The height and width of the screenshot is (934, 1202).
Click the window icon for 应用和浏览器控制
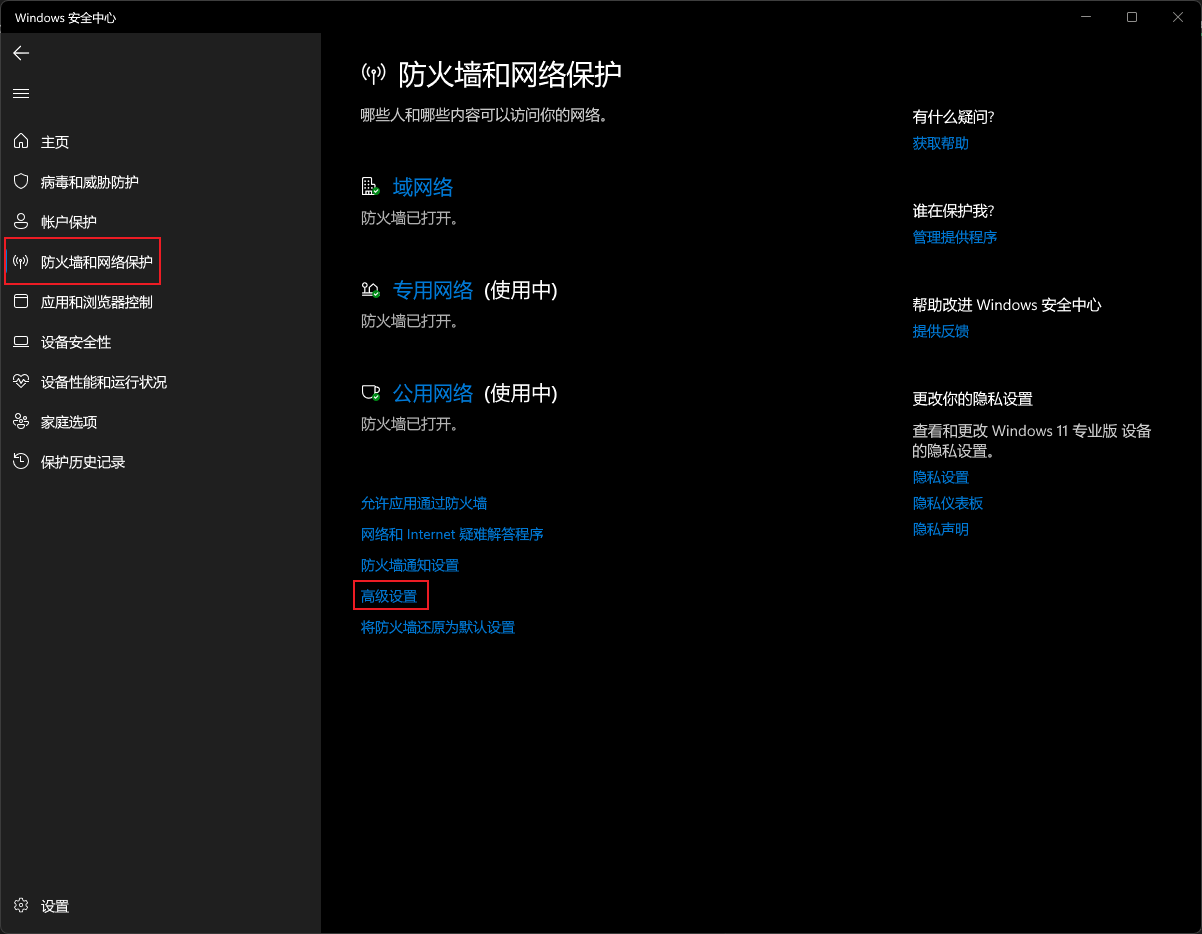pyautogui.click(x=21, y=302)
